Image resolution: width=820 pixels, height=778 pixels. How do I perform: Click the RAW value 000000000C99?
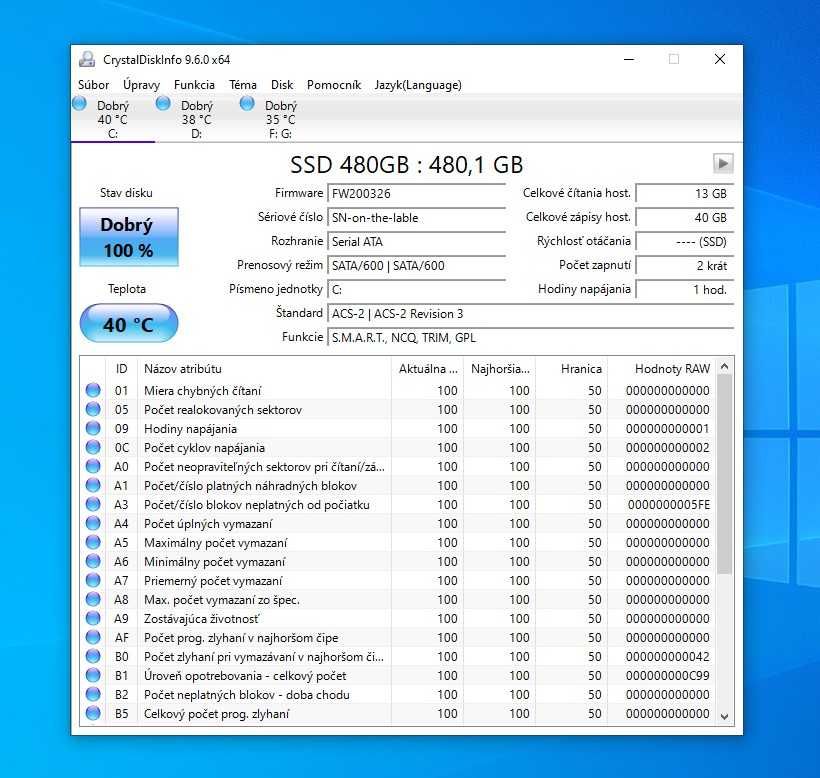pyautogui.click(x=668, y=676)
